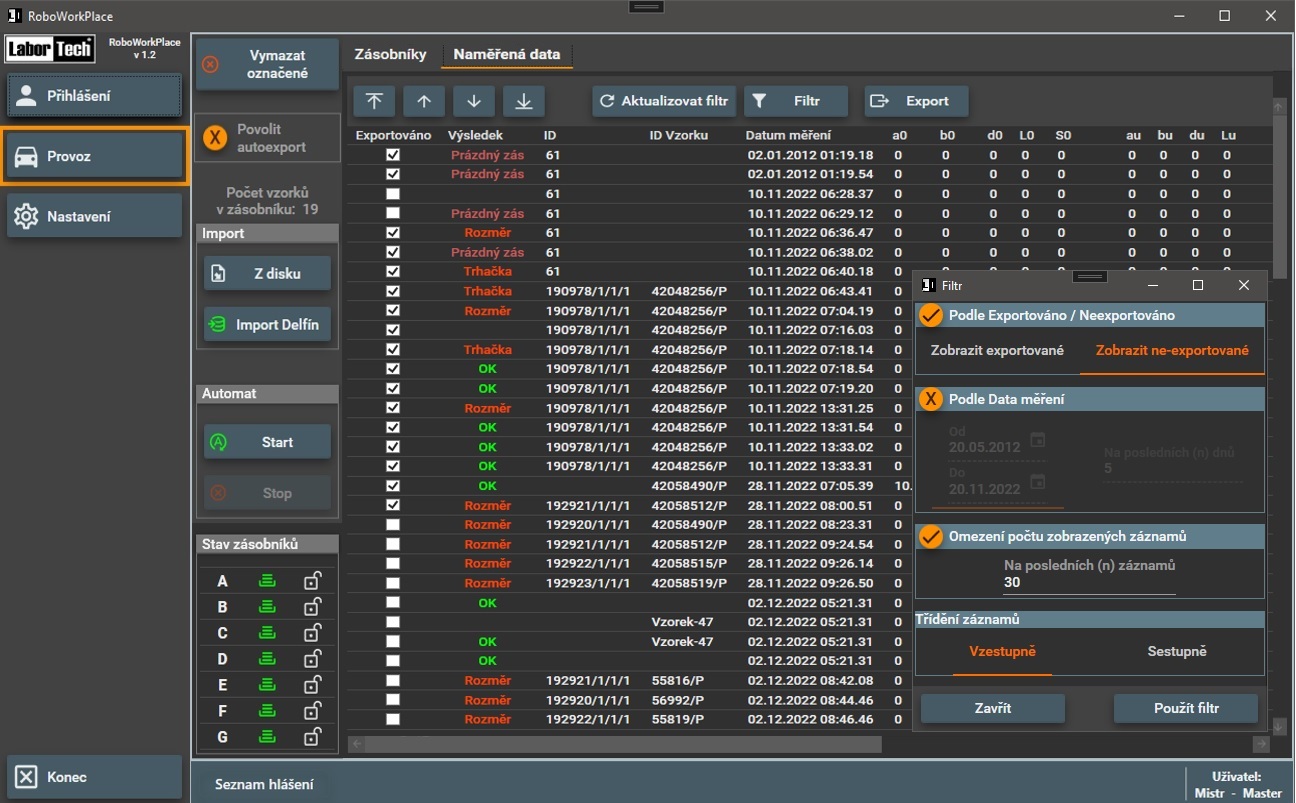Open Filtr button in toolbar

pos(795,101)
